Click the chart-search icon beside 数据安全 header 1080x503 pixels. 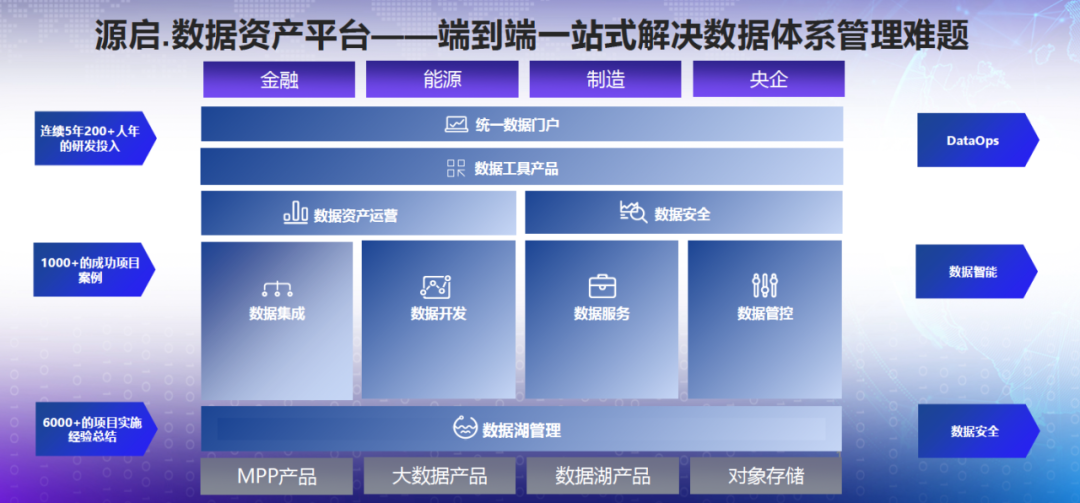[632, 212]
